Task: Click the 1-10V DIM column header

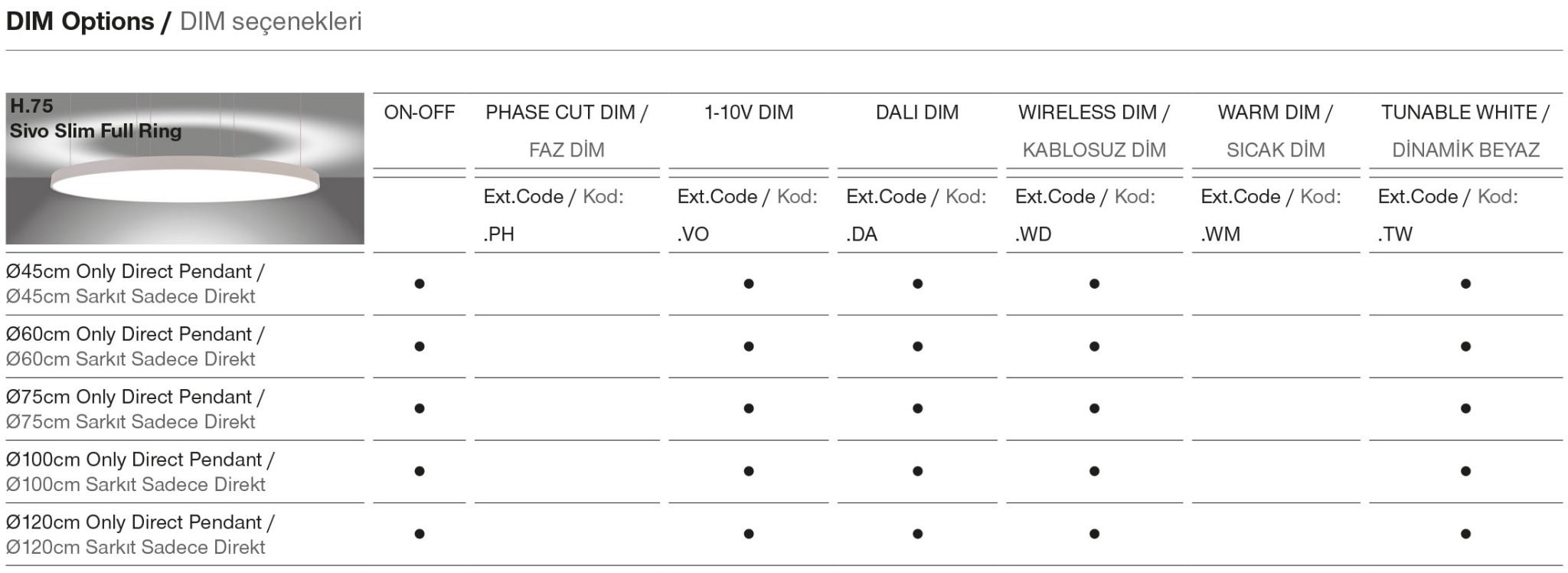Action: 748,113
